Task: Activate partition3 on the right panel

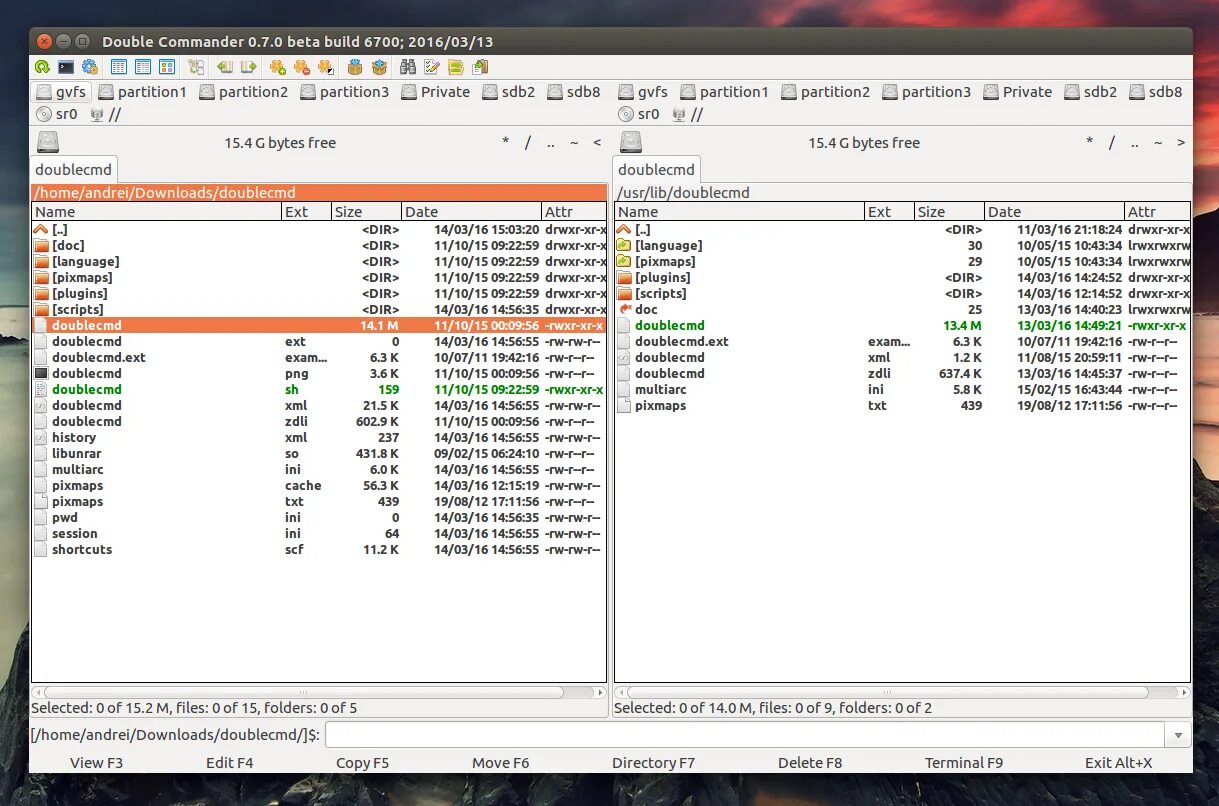Action: [x=925, y=91]
